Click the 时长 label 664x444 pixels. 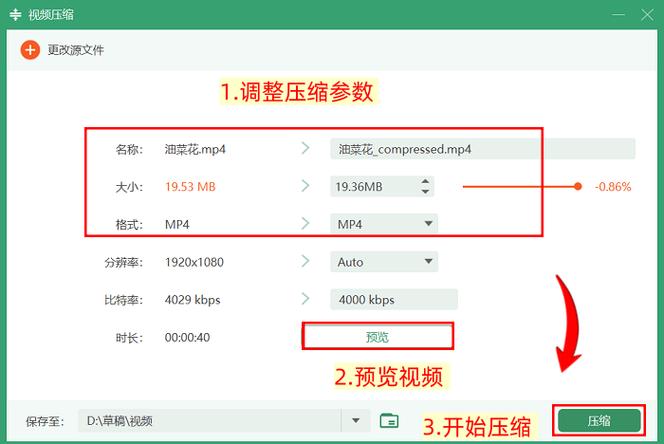pos(129,338)
